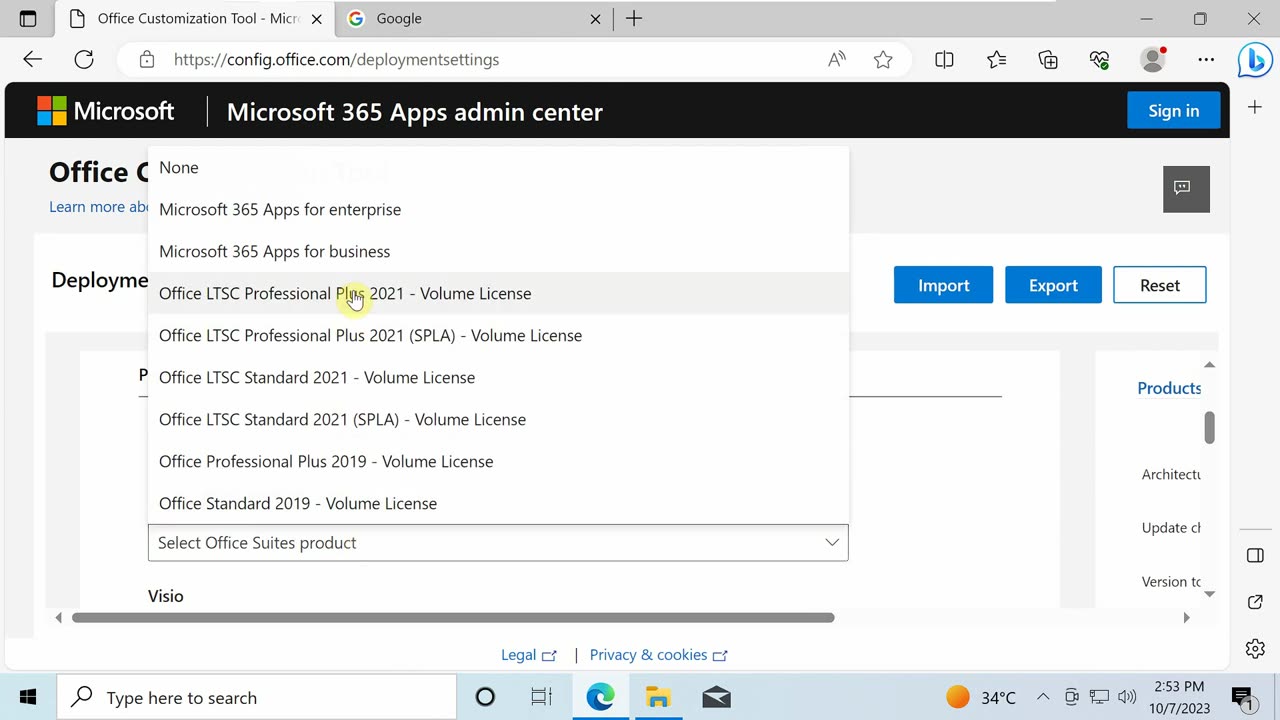Click the Sign in button

[x=1174, y=111]
